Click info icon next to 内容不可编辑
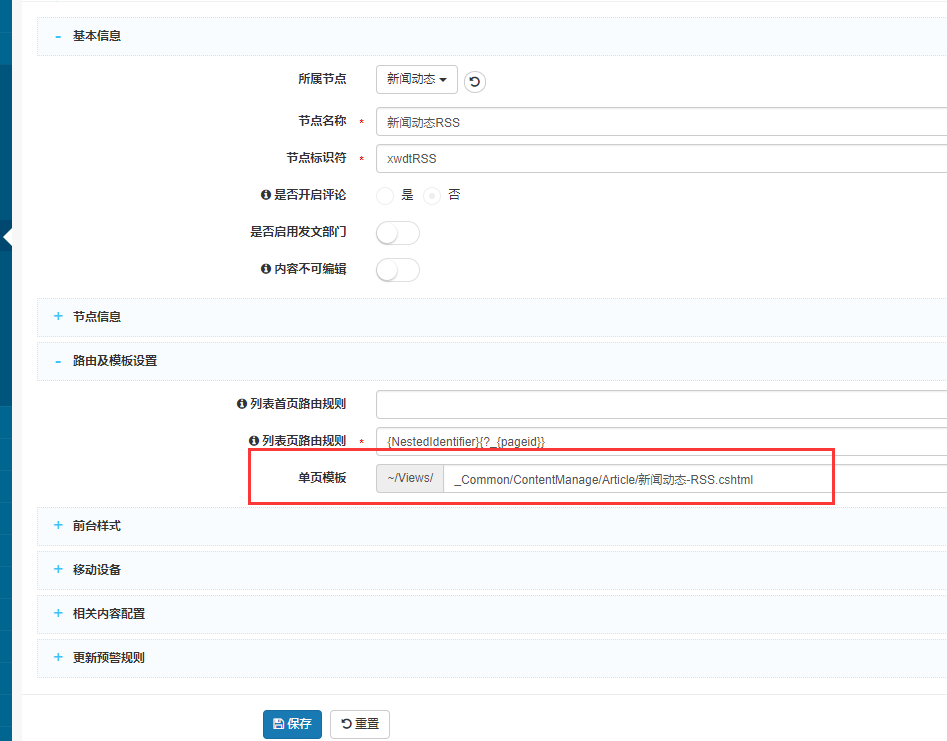947x741 pixels. click(266, 269)
